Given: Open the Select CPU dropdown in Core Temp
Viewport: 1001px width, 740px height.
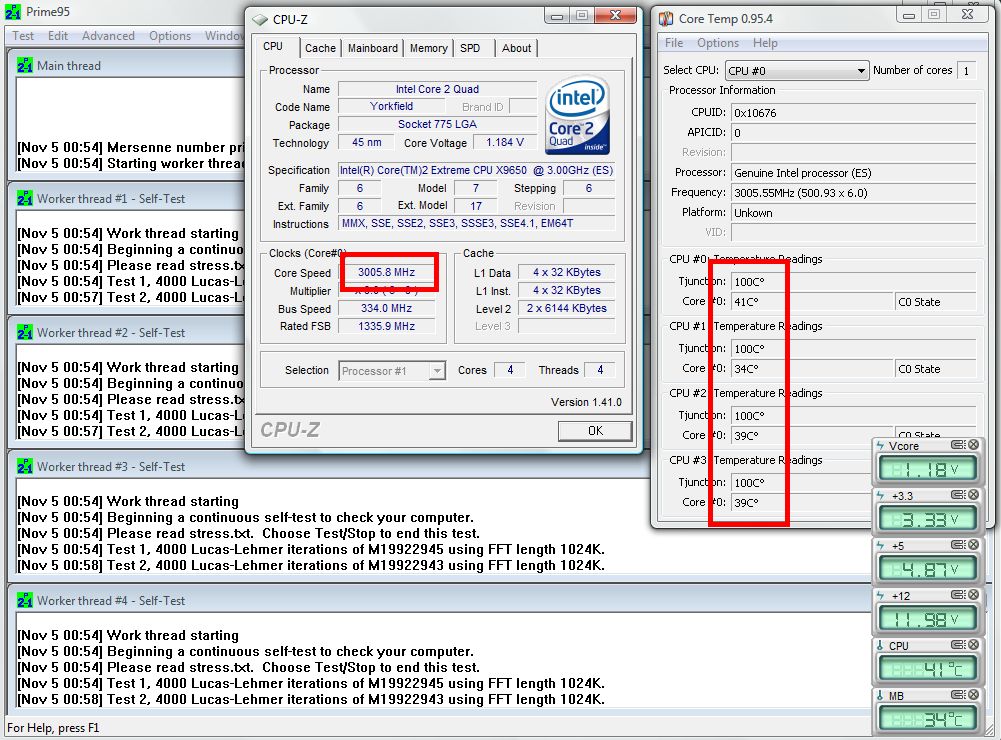Looking at the screenshot, I should point(797,71).
